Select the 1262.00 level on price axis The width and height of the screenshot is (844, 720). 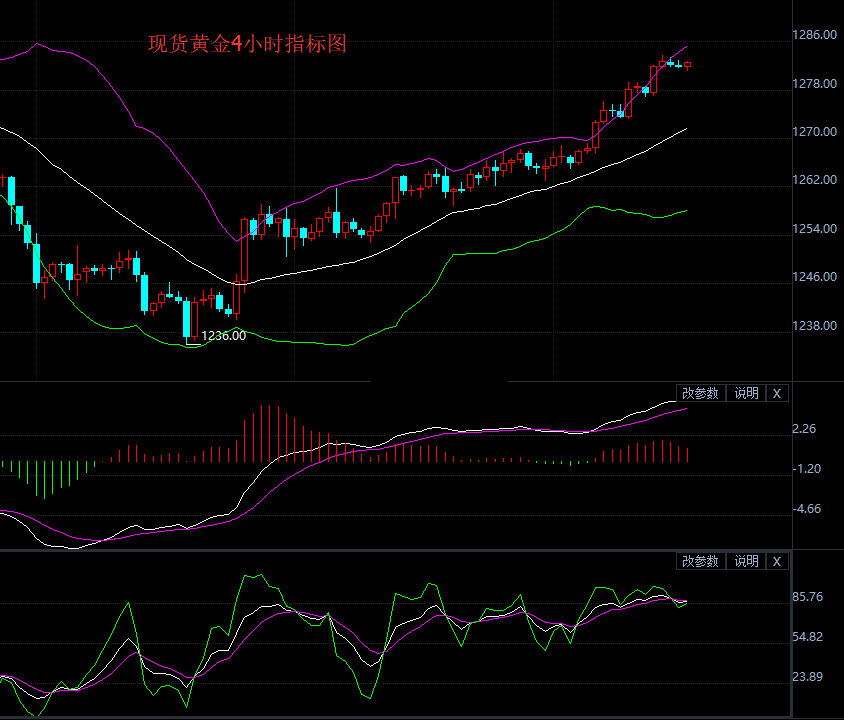815,180
